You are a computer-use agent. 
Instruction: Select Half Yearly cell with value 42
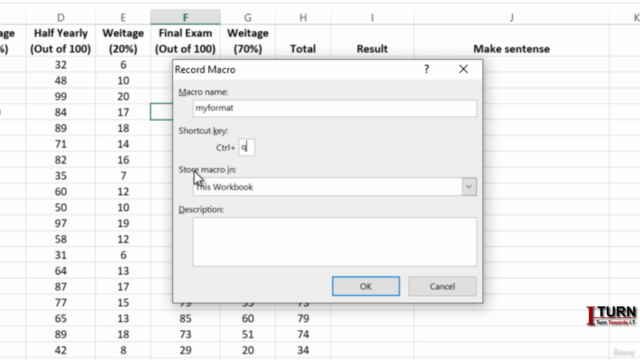[60, 350]
